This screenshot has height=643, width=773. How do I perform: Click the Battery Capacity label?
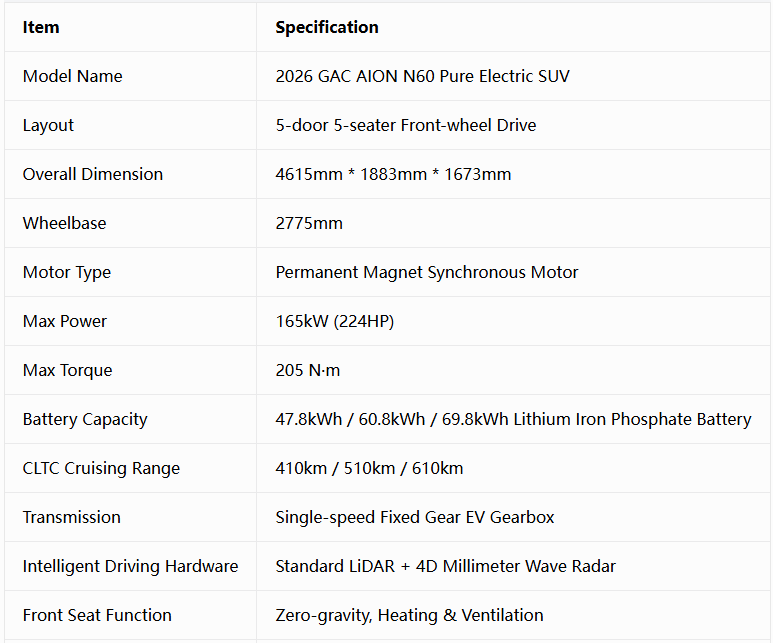coord(85,419)
